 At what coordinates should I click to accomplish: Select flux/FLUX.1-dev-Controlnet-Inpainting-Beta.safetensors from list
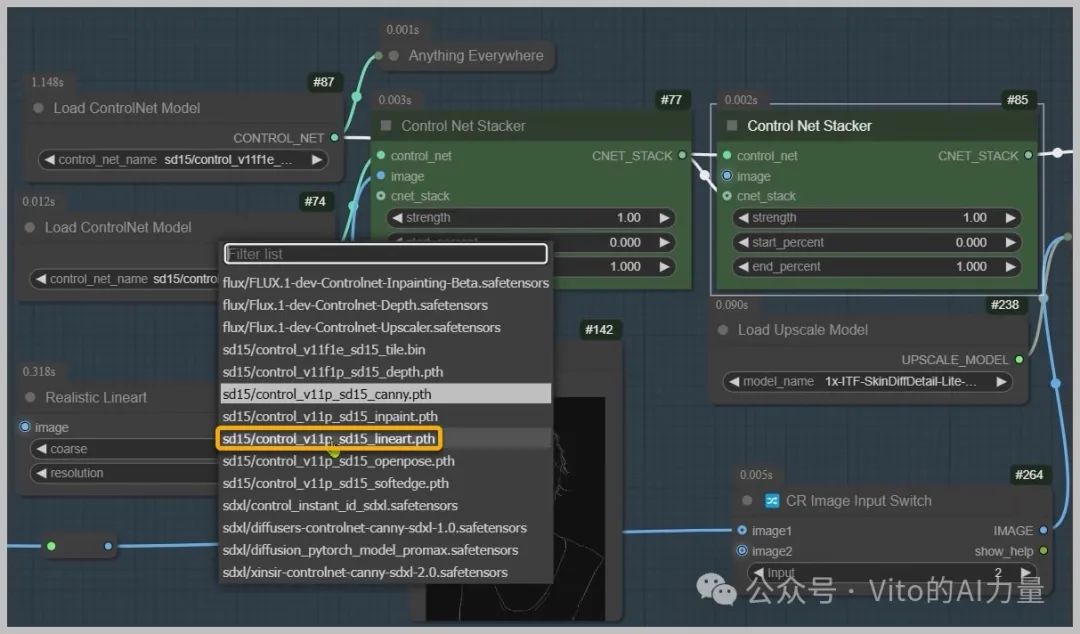[386, 283]
